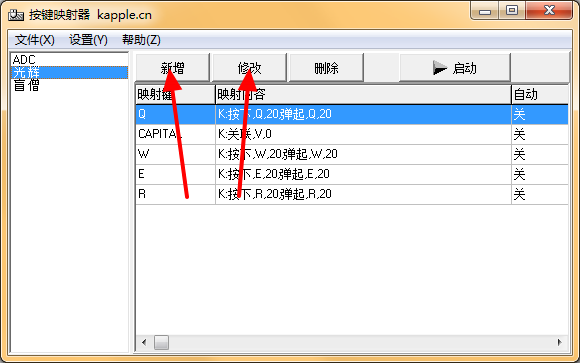Click the 修改 button
Image resolution: width=580 pixels, height=363 pixels.
(249, 68)
